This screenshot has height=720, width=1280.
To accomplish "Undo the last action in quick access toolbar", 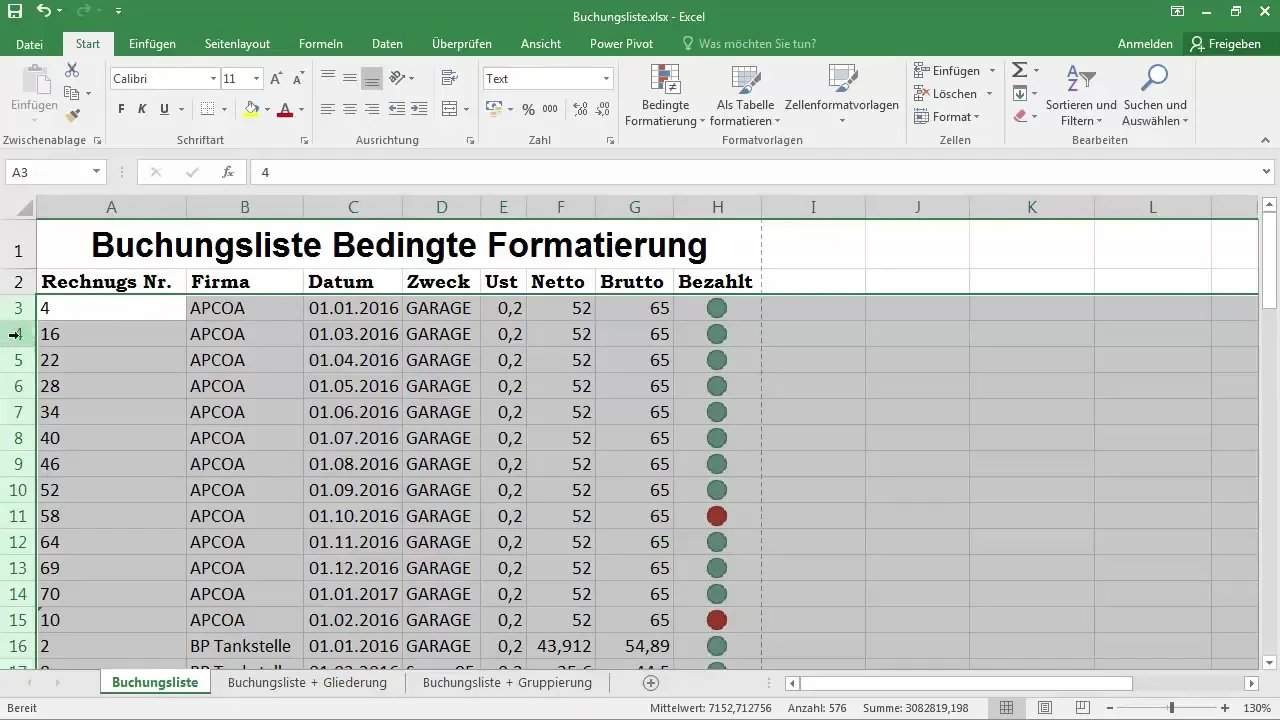I will click(x=43, y=12).
